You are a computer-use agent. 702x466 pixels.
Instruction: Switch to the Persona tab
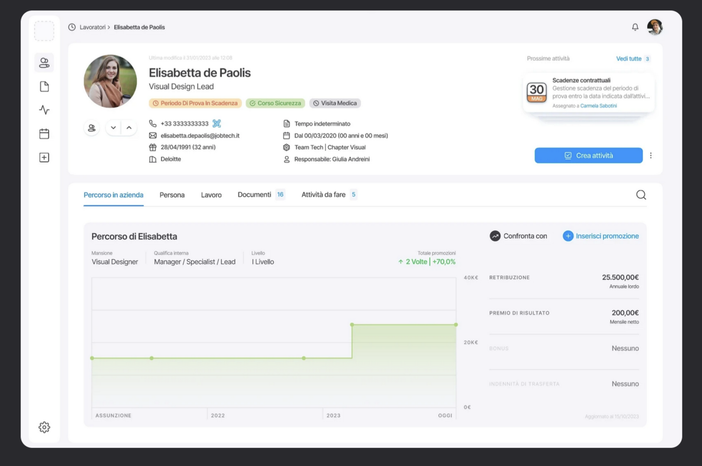[172, 195]
